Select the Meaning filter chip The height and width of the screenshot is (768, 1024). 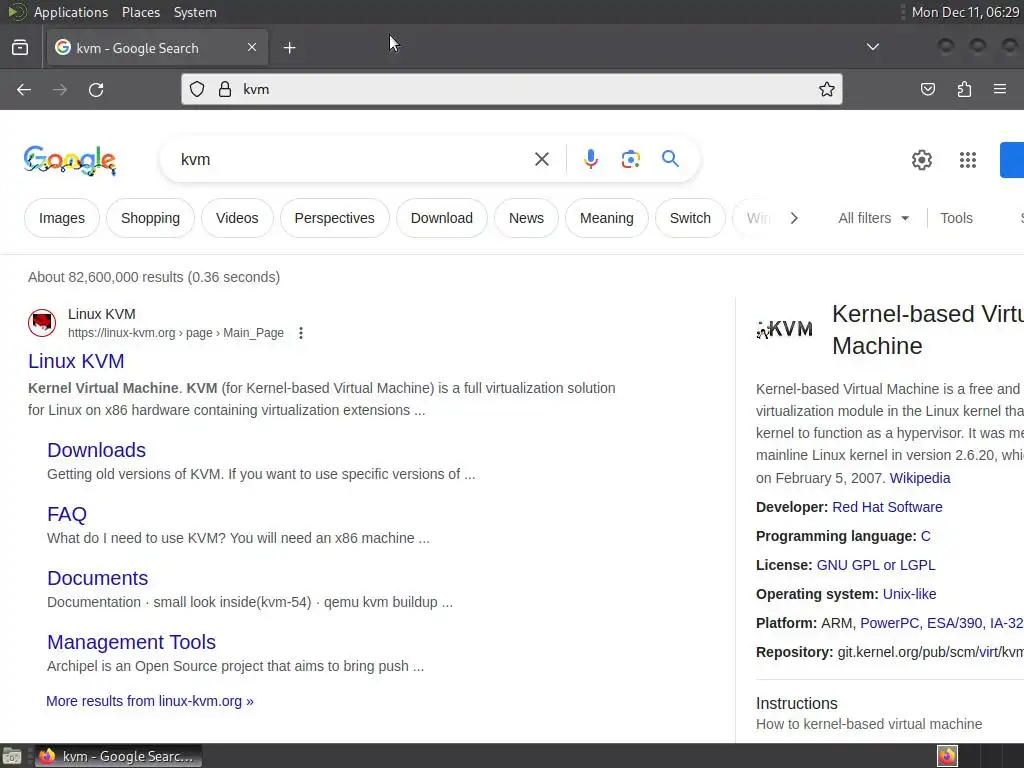click(607, 218)
